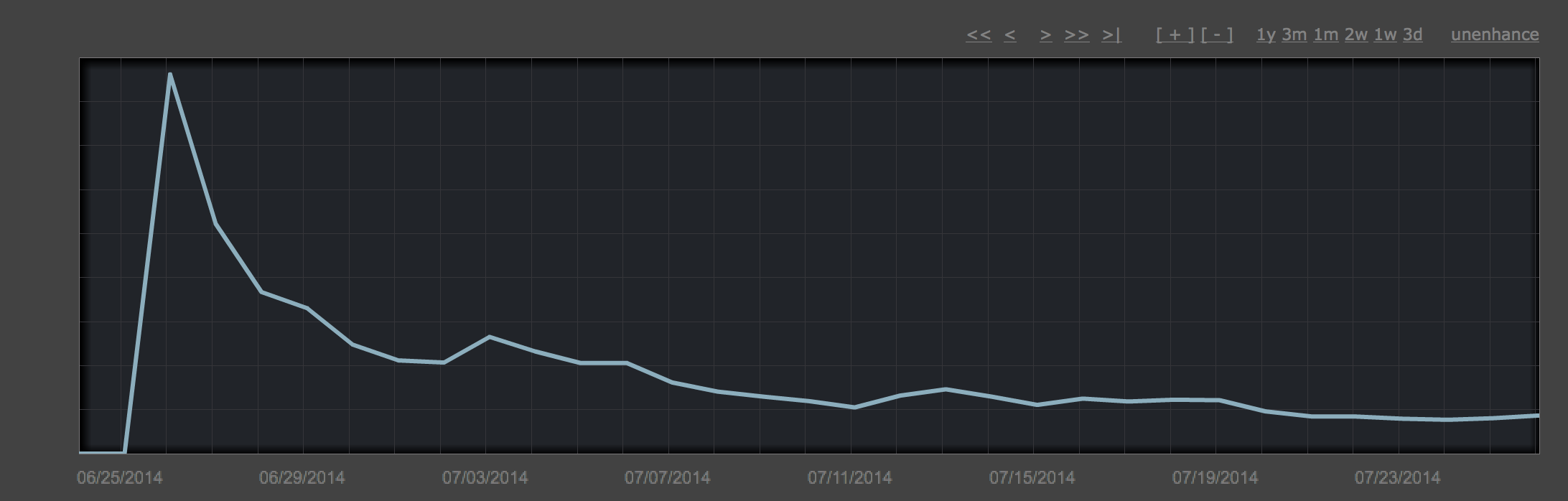Select the 07/11/2014 date on the axis

[x=849, y=477]
